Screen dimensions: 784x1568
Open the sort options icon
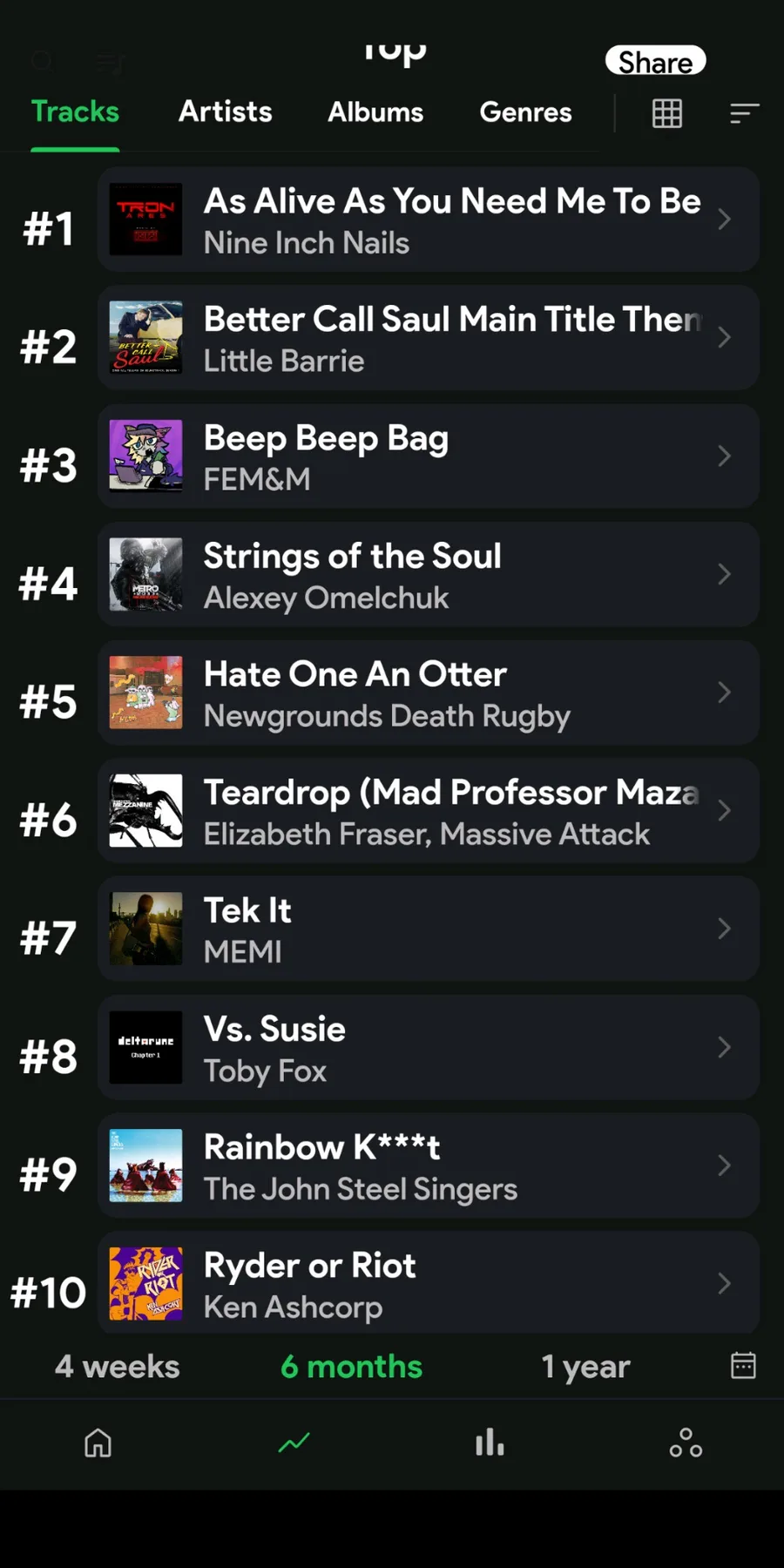744,113
